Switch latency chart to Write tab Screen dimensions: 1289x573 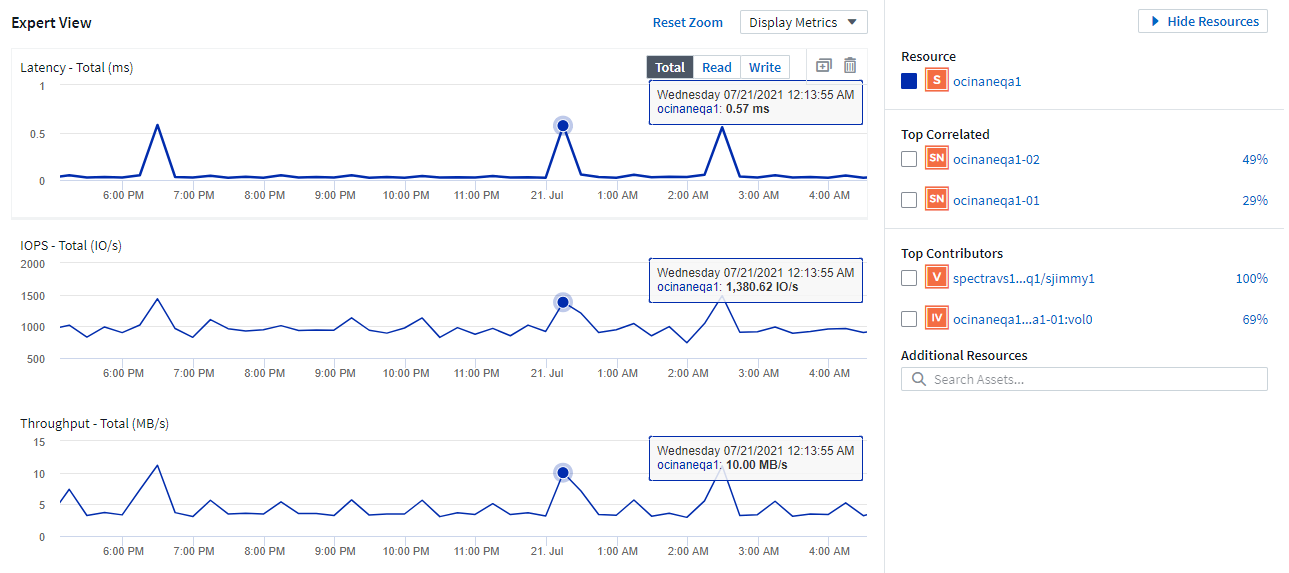click(x=765, y=67)
